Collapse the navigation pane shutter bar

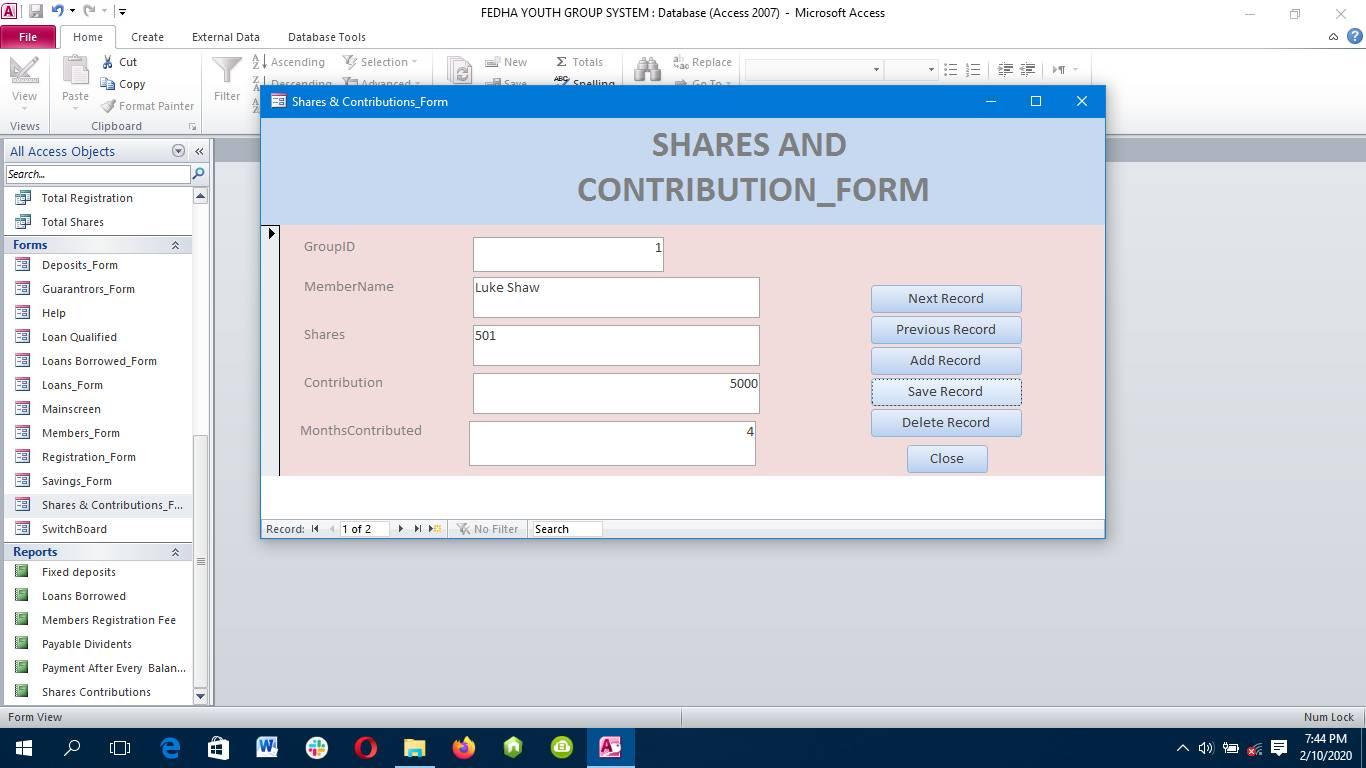click(199, 151)
